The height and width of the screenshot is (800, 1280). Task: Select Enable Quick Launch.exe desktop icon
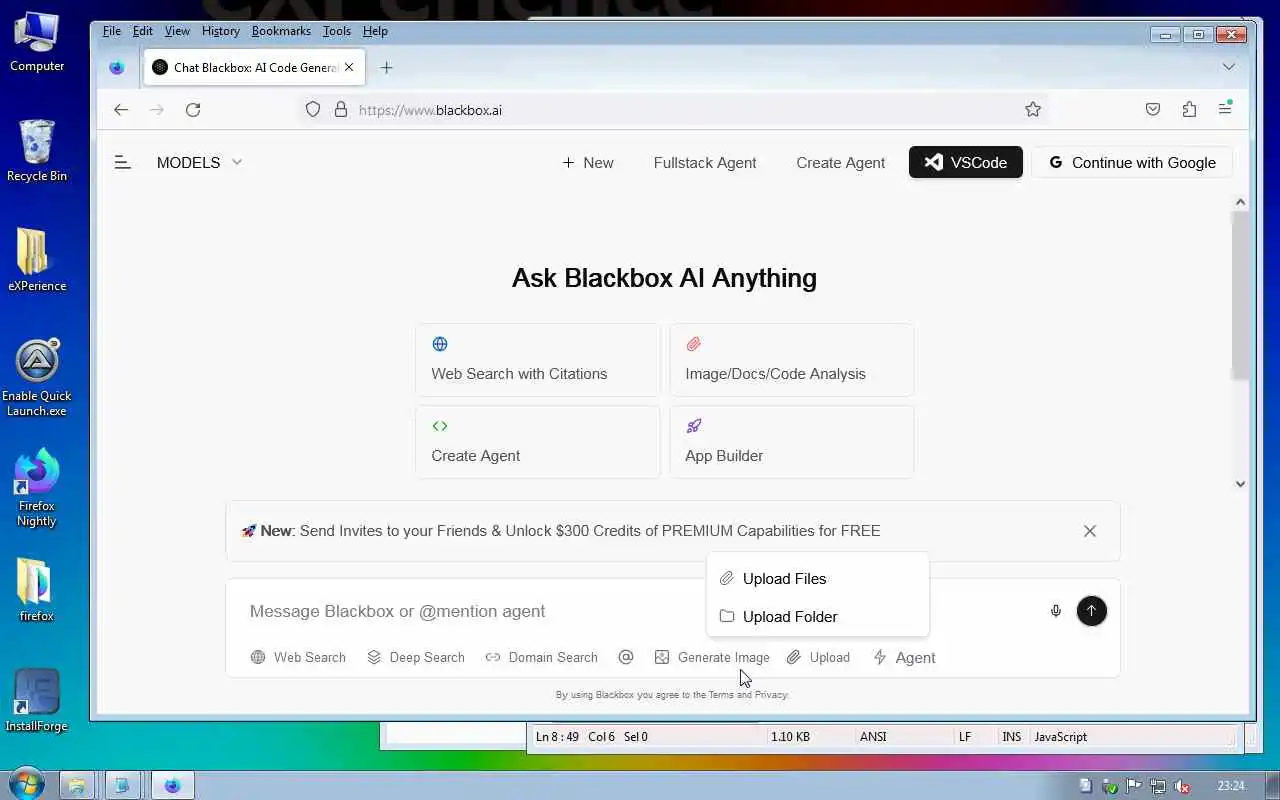(x=37, y=378)
